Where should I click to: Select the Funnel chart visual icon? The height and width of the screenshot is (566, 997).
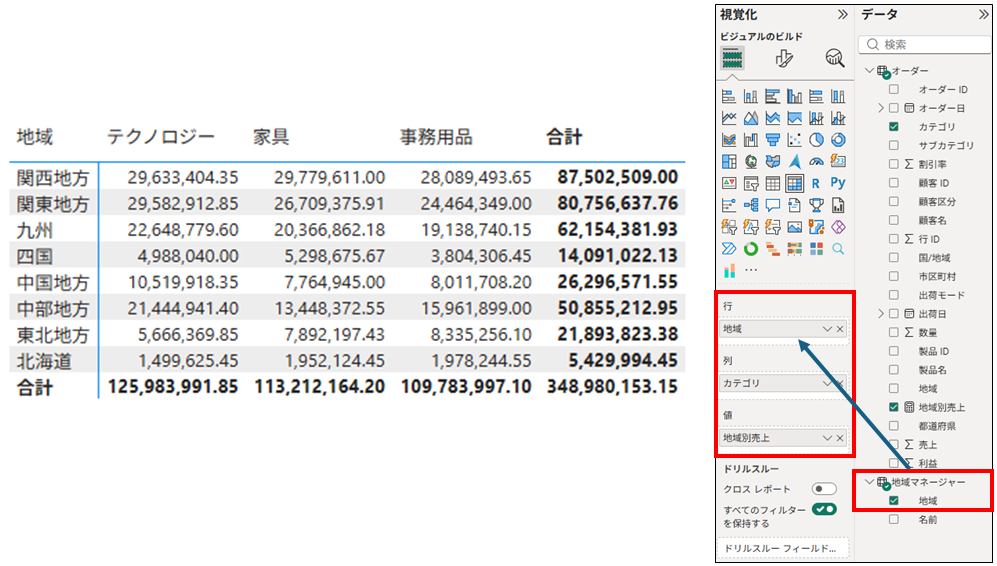pyautogui.click(x=772, y=140)
